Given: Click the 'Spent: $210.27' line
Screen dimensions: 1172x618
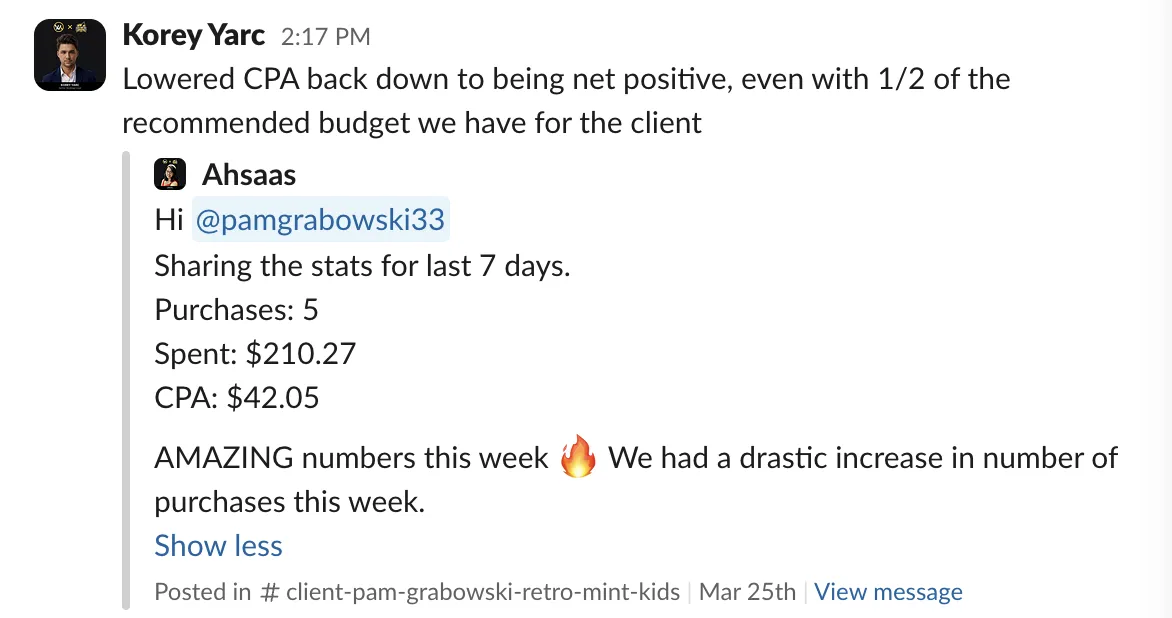Looking at the screenshot, I should pos(255,353).
